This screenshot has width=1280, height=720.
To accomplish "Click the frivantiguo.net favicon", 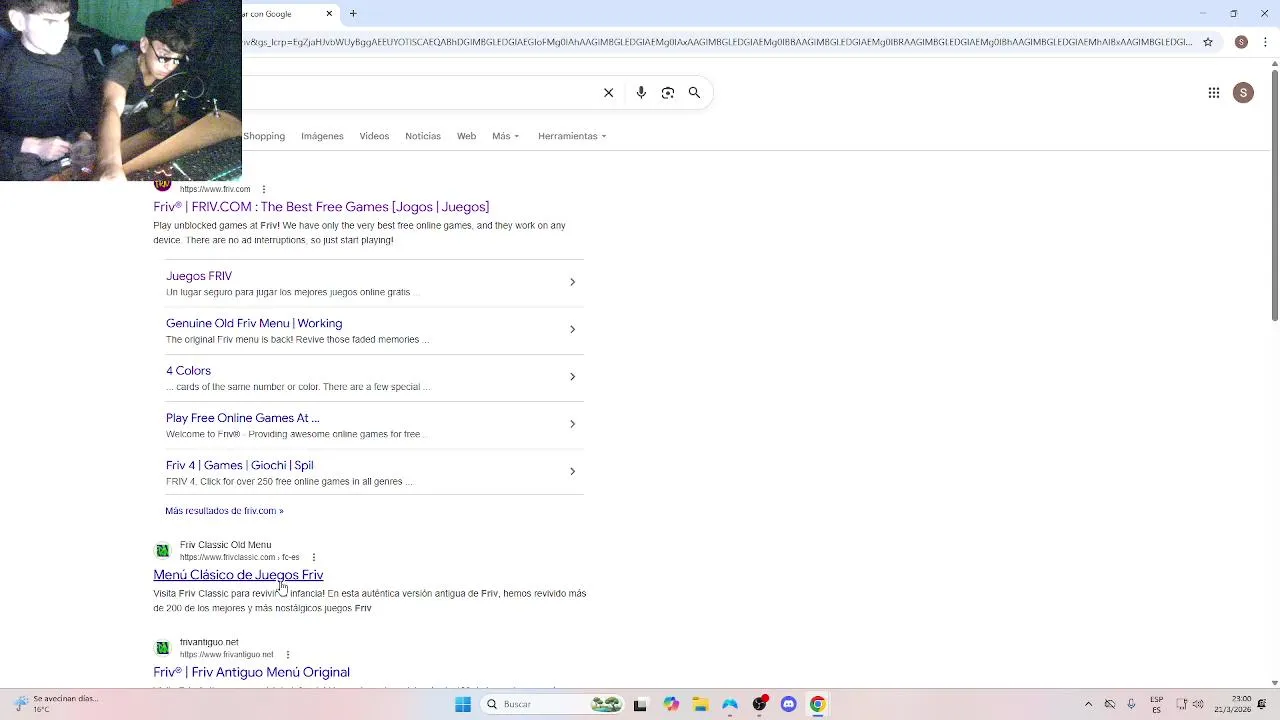I will pos(163,648).
